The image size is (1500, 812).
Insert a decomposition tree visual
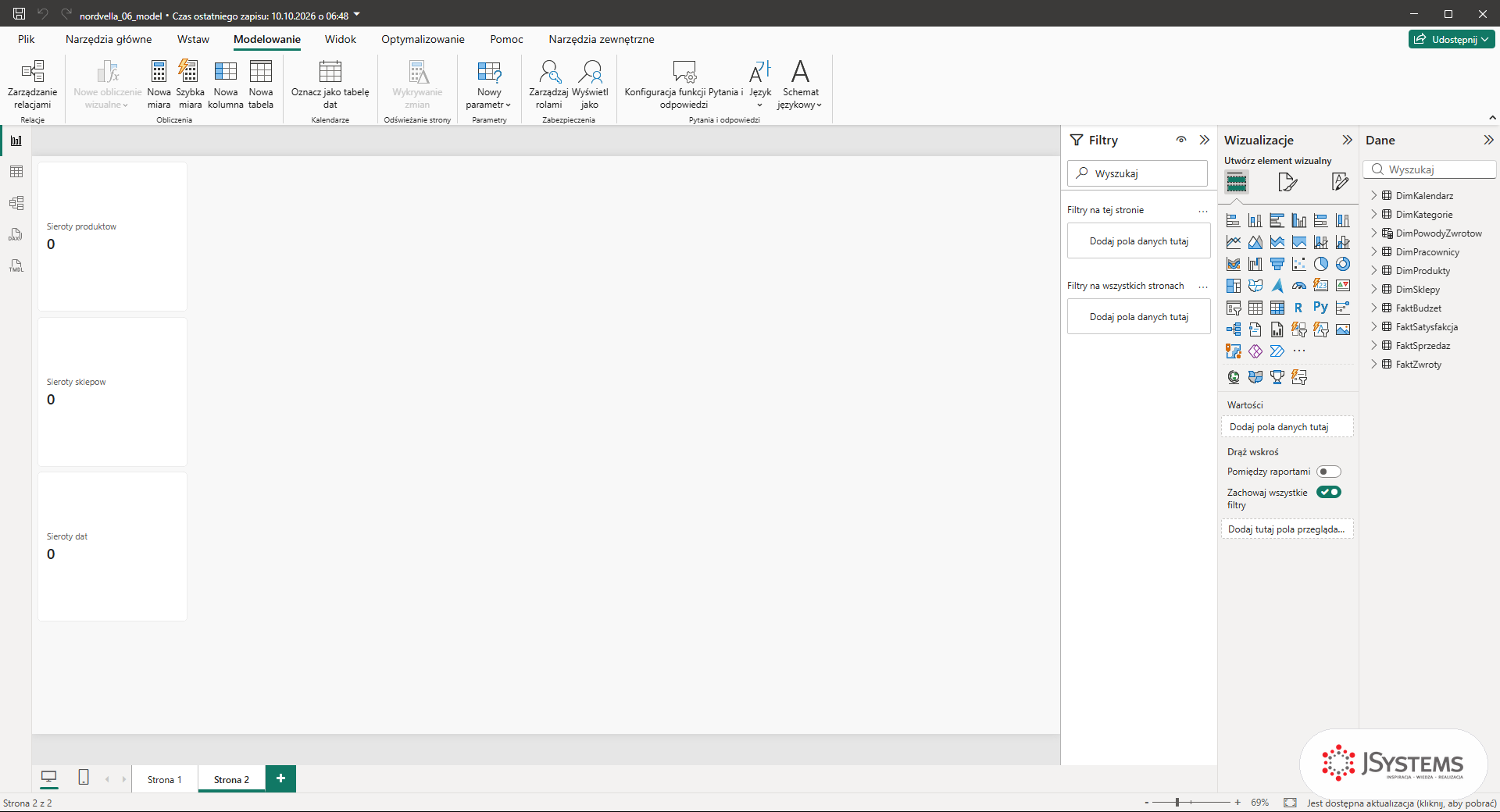point(1233,329)
